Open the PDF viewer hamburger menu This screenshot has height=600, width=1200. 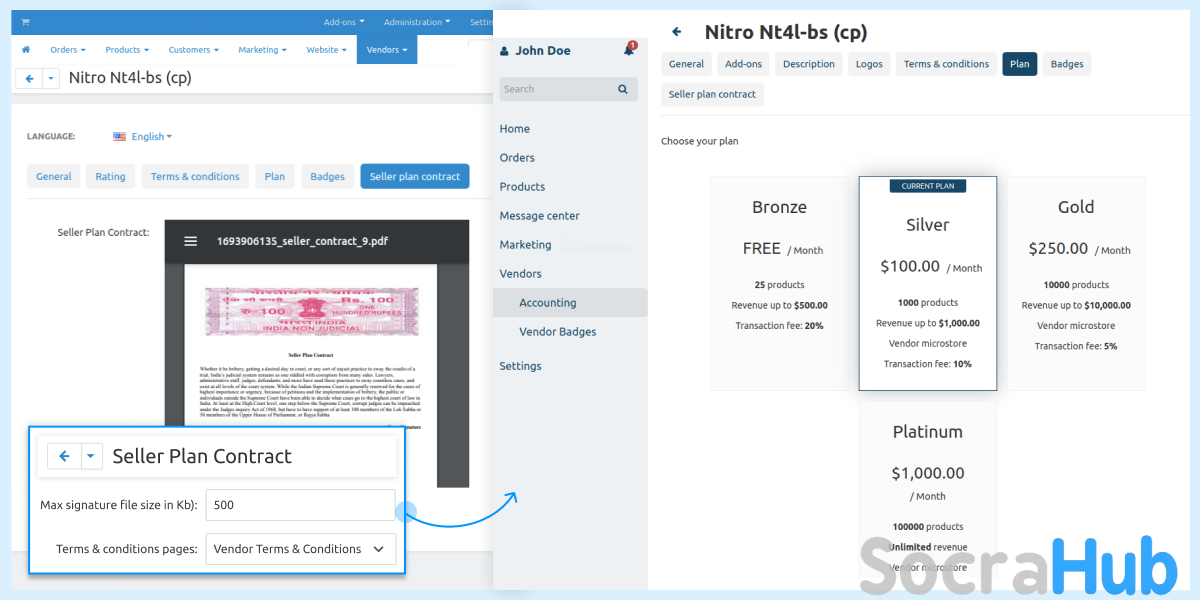191,241
